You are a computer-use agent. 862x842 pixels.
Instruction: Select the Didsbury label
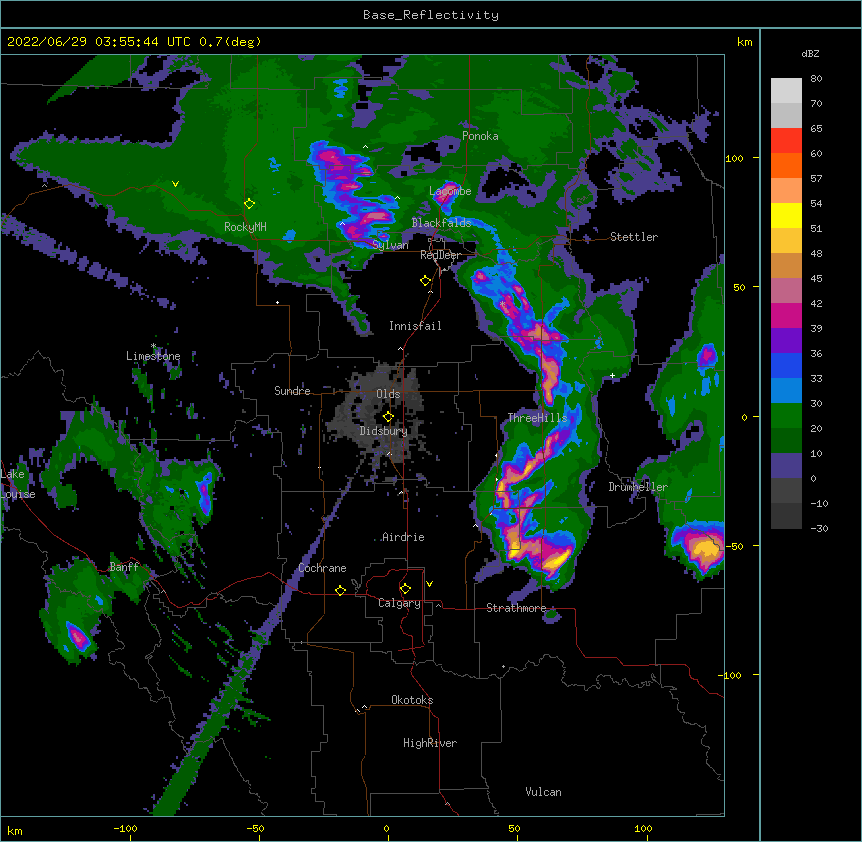pos(383,431)
